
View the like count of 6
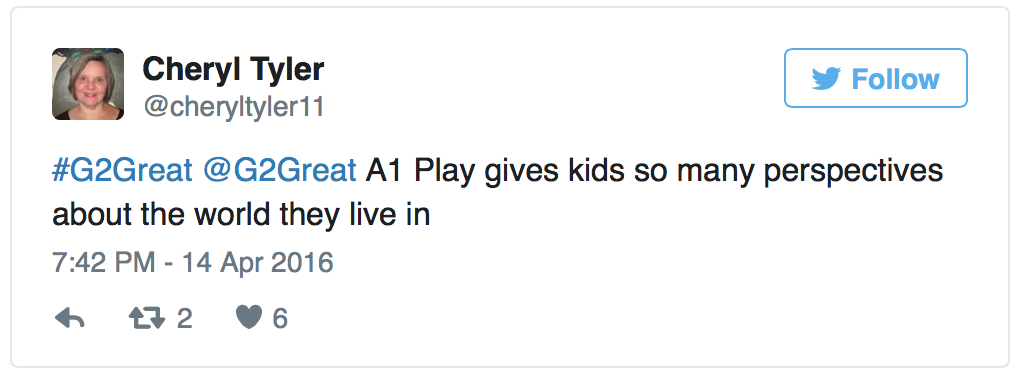pos(280,319)
